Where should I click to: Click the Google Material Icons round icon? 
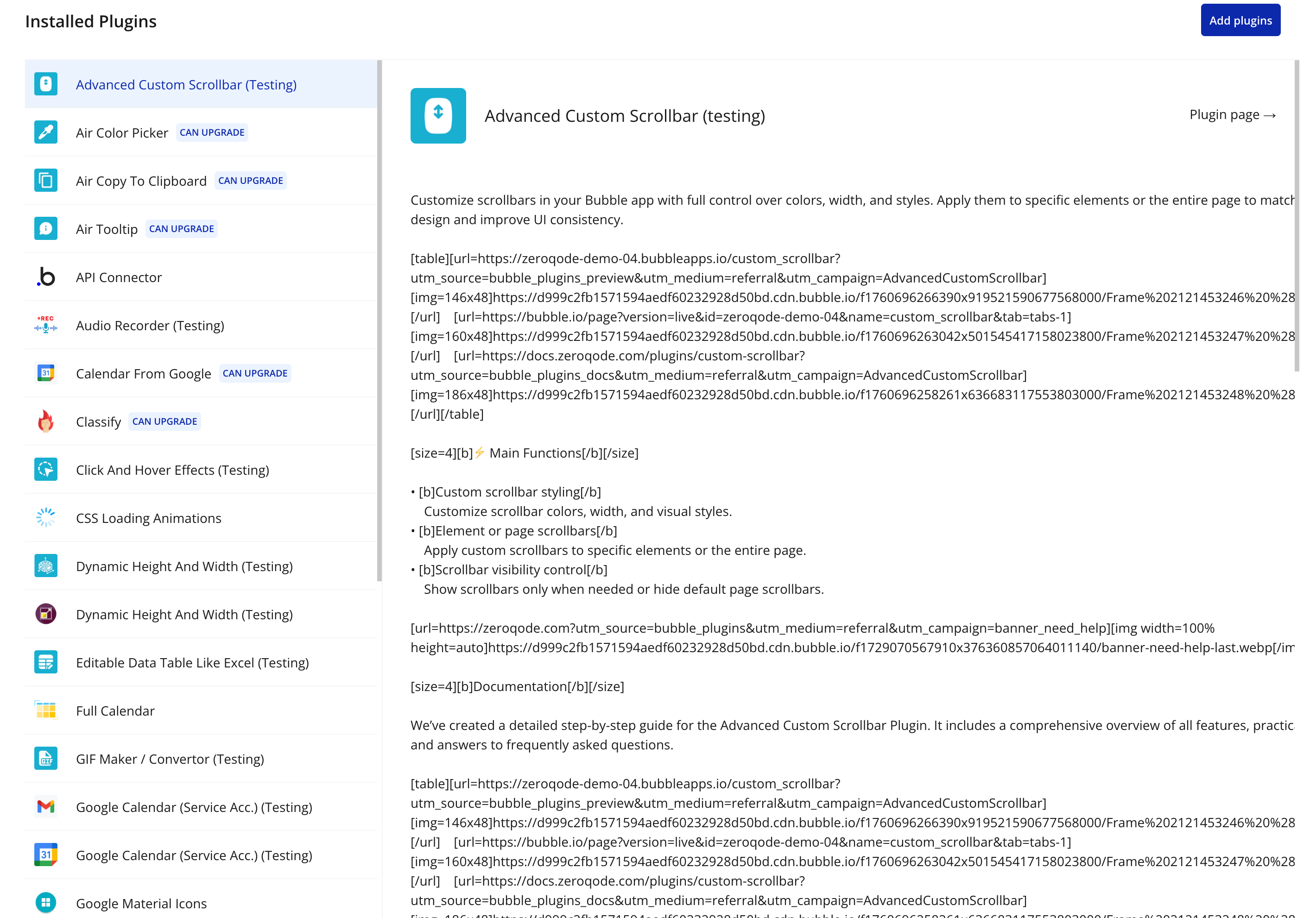45,903
